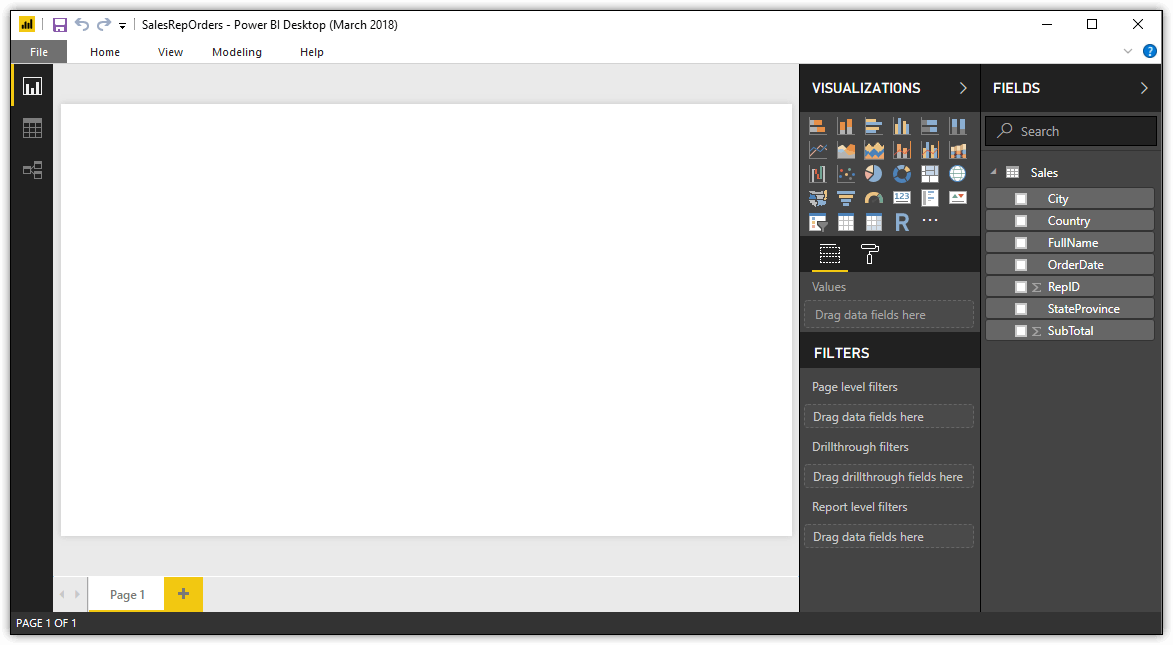Choose the Line chart visualization
The height and width of the screenshot is (645, 1173).
(818, 150)
